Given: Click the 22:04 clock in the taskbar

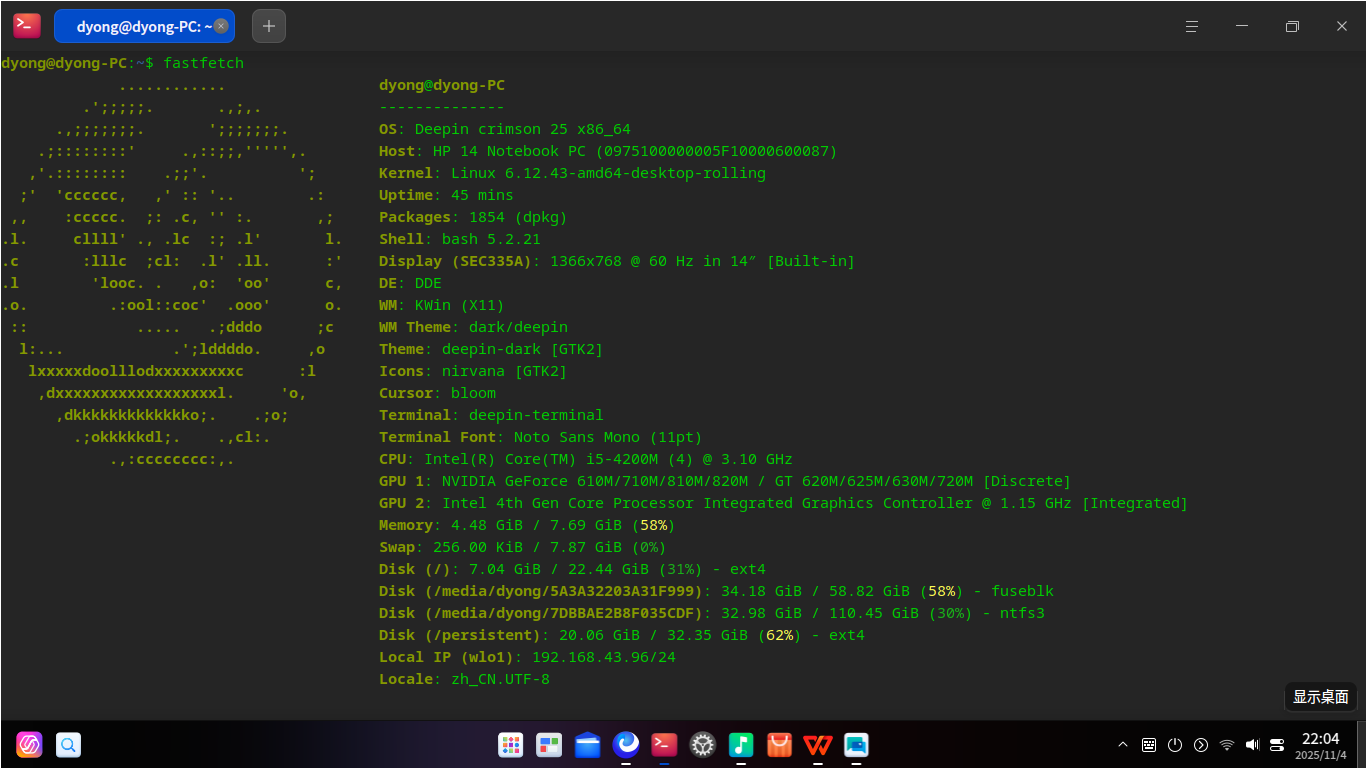Looking at the screenshot, I should (x=1321, y=739).
